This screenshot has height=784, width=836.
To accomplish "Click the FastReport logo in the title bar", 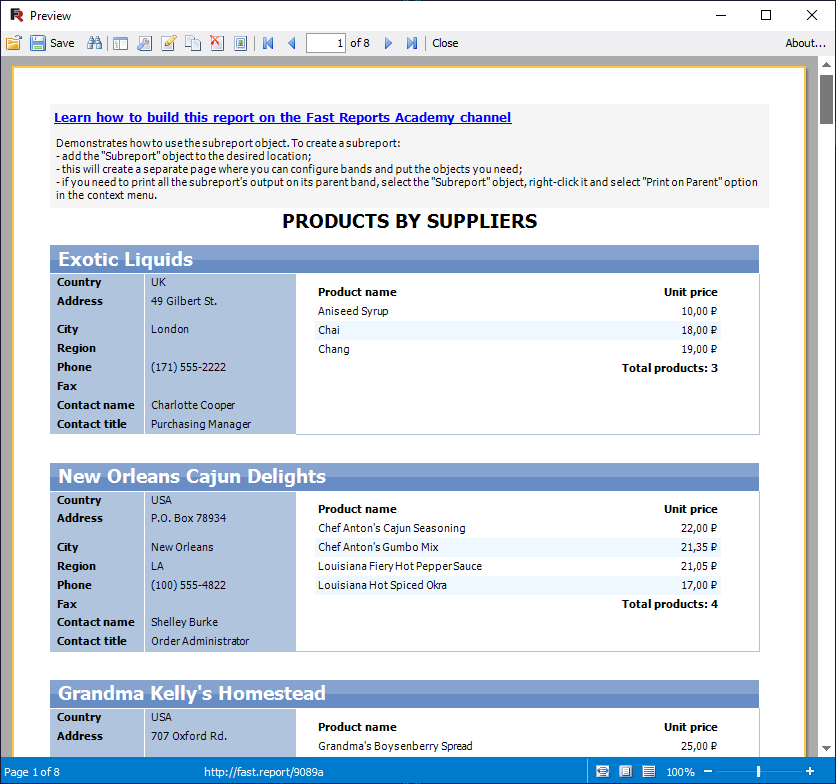I will tap(17, 15).
